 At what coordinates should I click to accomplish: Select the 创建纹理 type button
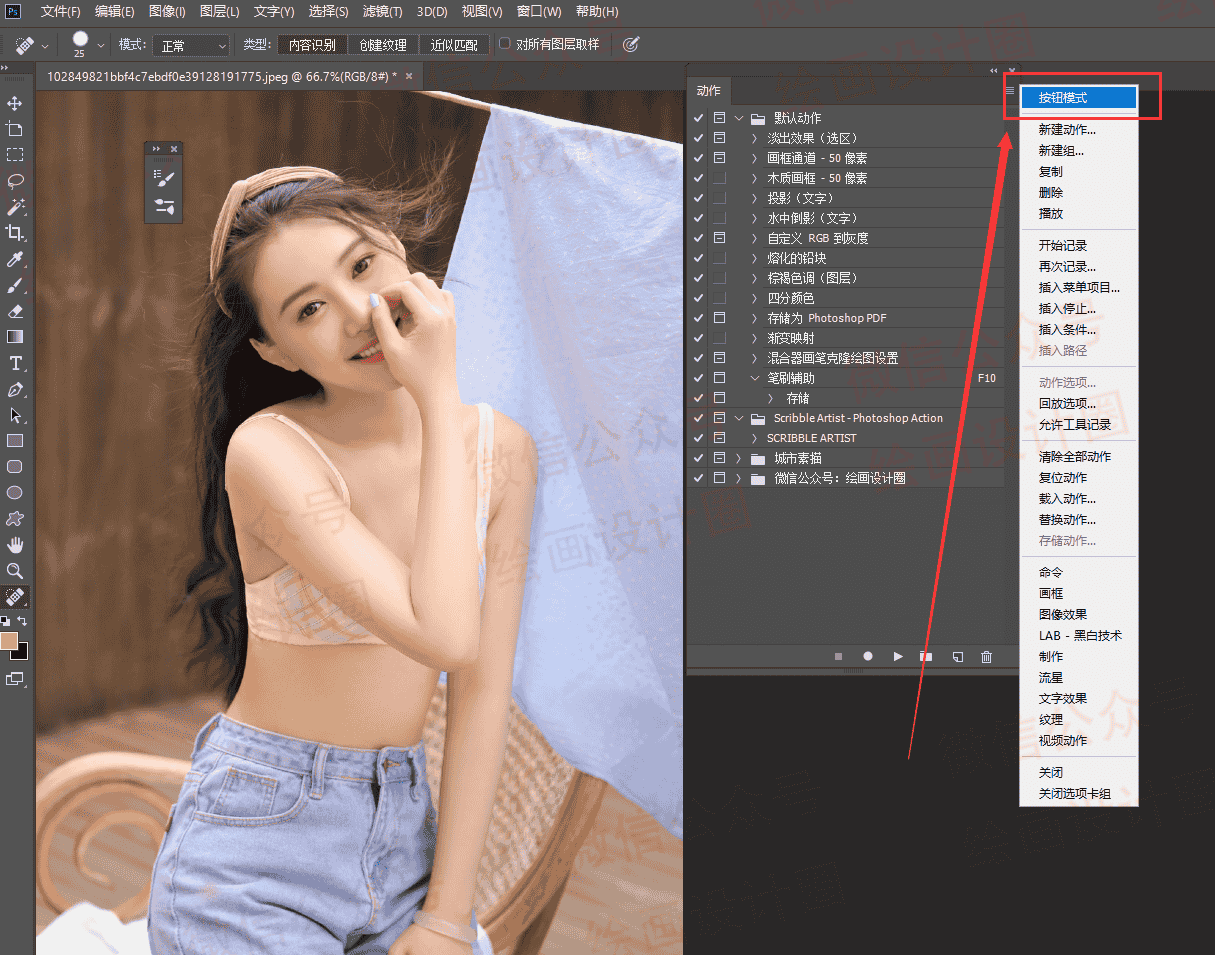[x=383, y=45]
